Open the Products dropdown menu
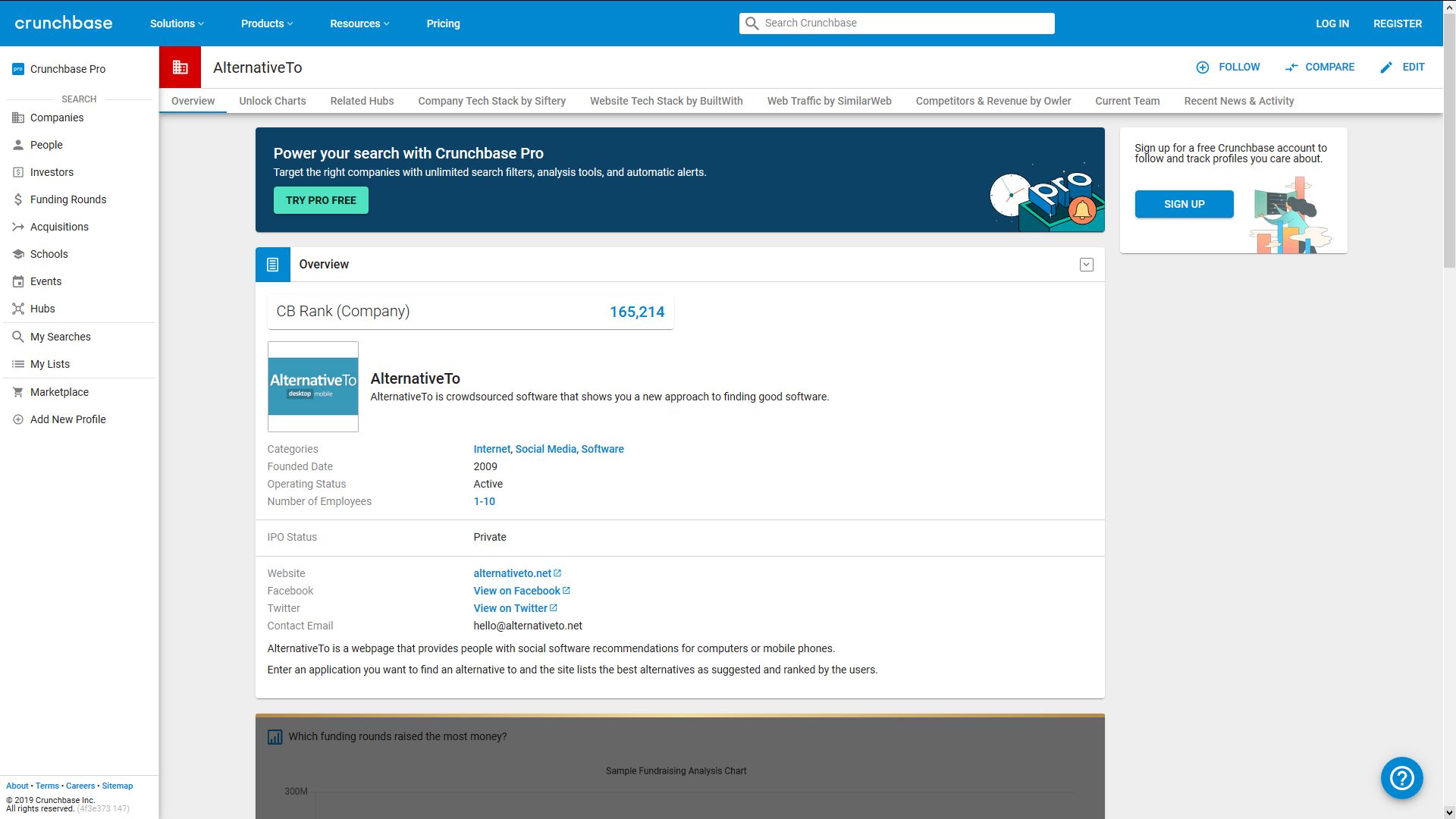This screenshot has width=1456, height=819. (267, 24)
